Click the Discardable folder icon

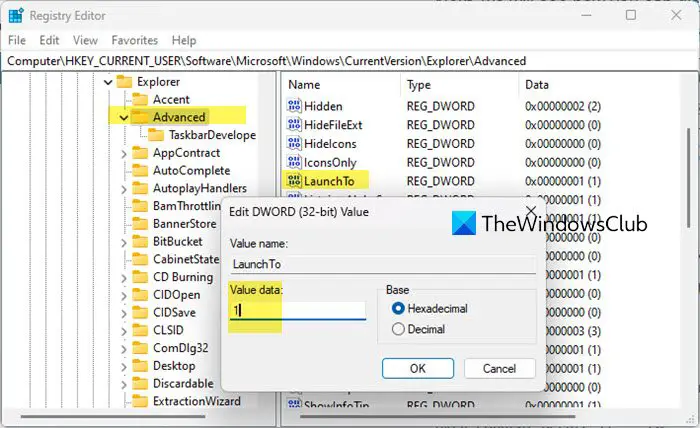(140, 383)
